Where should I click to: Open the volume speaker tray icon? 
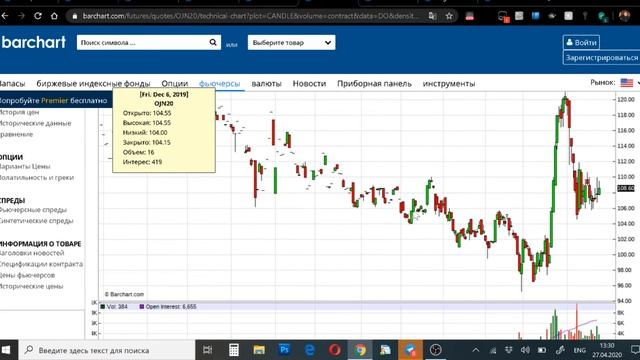525,350
